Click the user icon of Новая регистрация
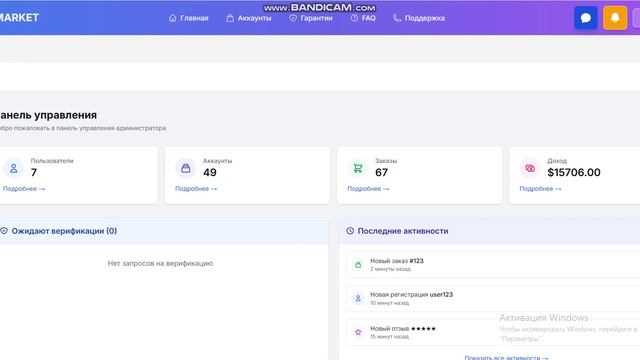Screen dimensions: 640x360 pyautogui.click(x=358, y=298)
